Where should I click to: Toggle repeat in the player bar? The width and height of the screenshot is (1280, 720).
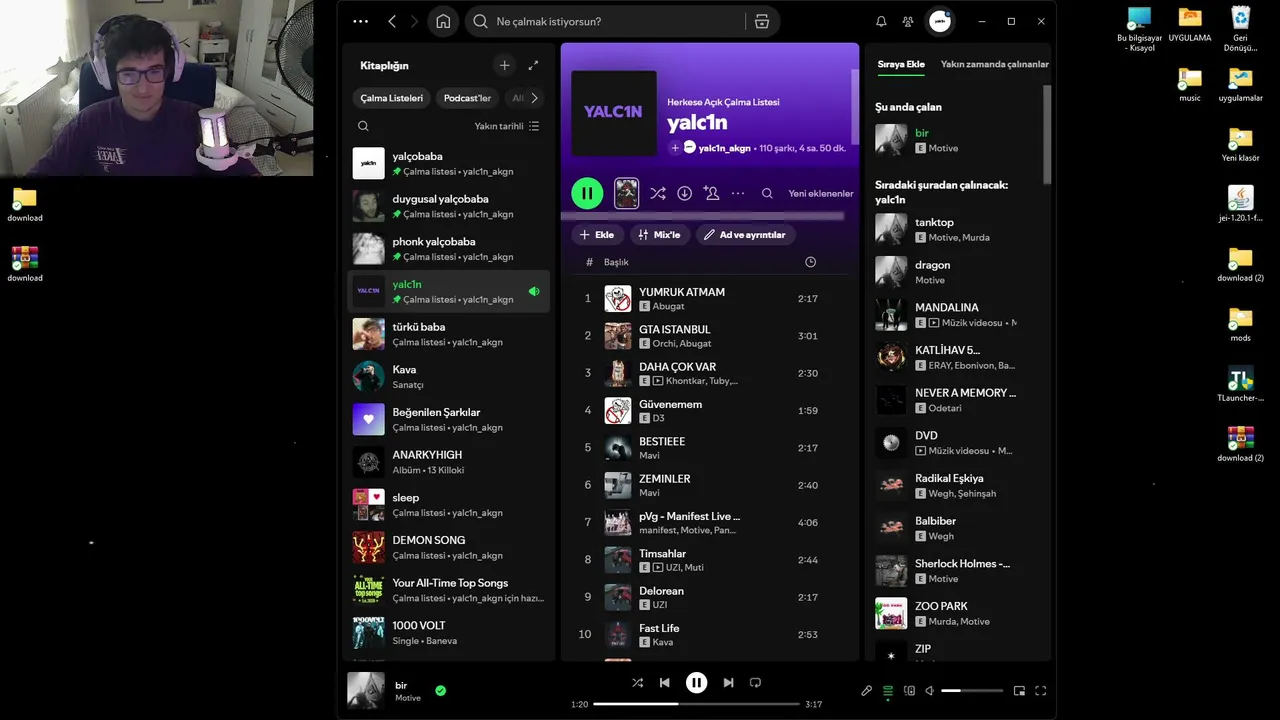pyautogui.click(x=755, y=683)
